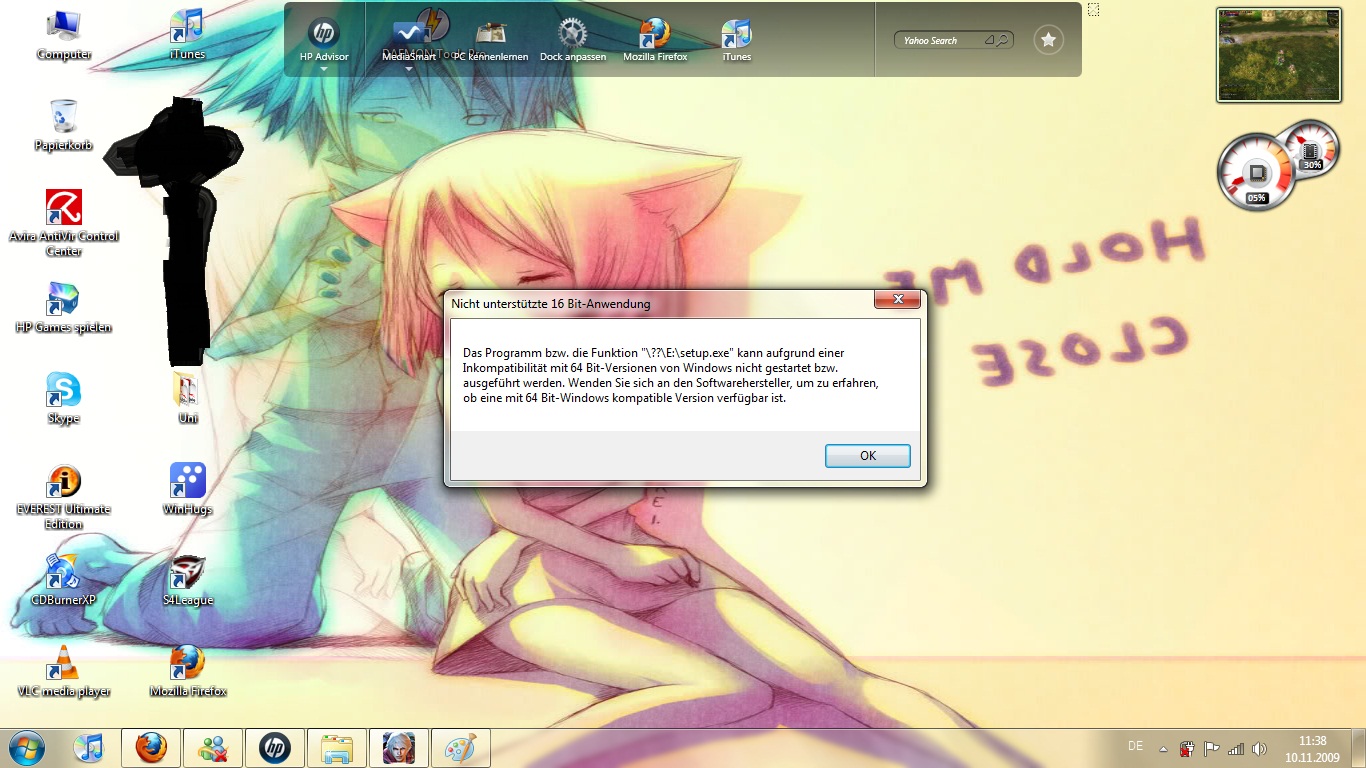Select the CDBurnerXP desktop icon
The image size is (1366, 768).
pyautogui.click(x=64, y=581)
